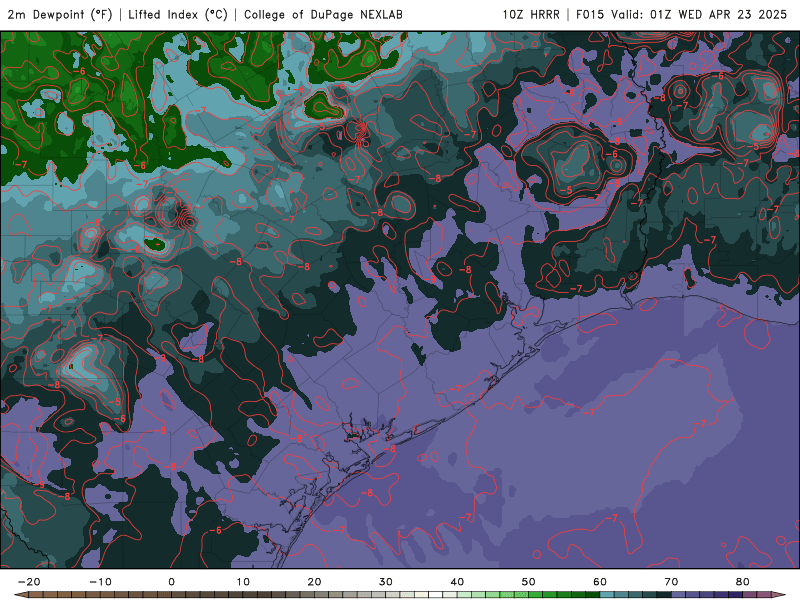Click the 0 label on the color scale

coord(171,582)
